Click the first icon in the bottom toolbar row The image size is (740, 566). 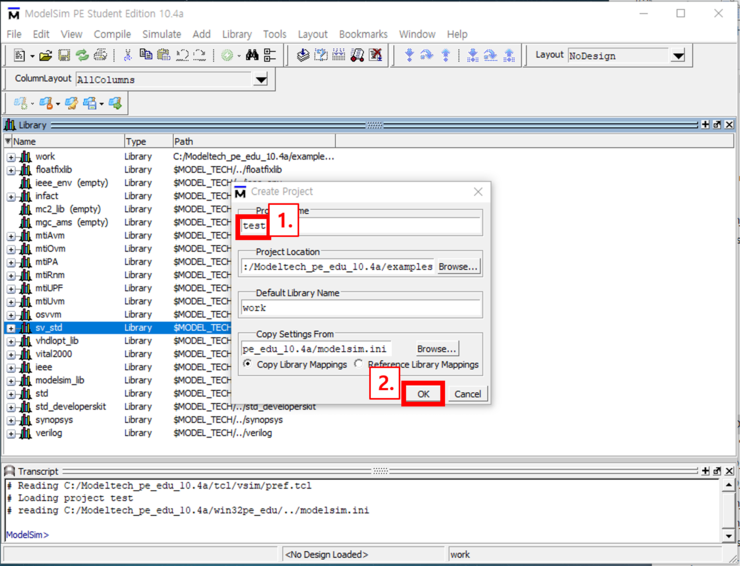coord(20,103)
